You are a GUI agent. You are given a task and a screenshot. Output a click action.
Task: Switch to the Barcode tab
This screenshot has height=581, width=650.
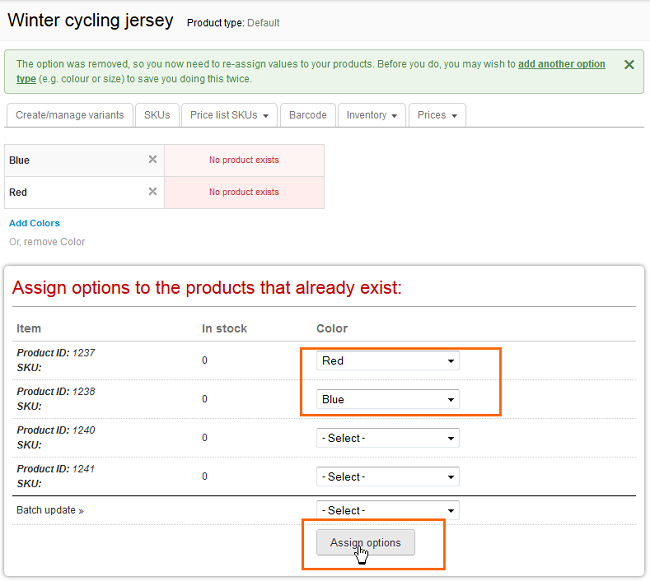coord(308,115)
